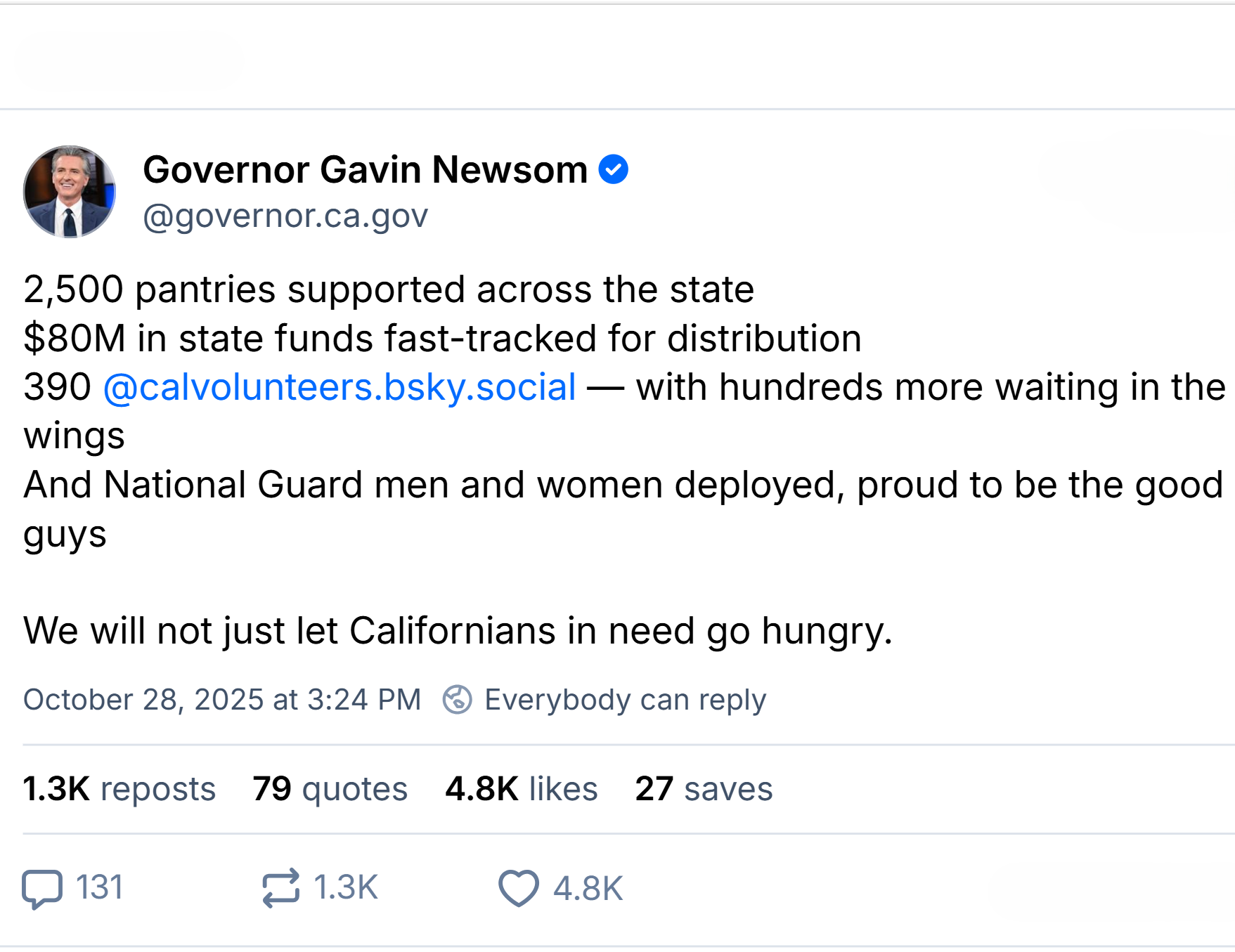Like the post with the heart icon
The image size is (1235, 952).
pyautogui.click(x=519, y=888)
